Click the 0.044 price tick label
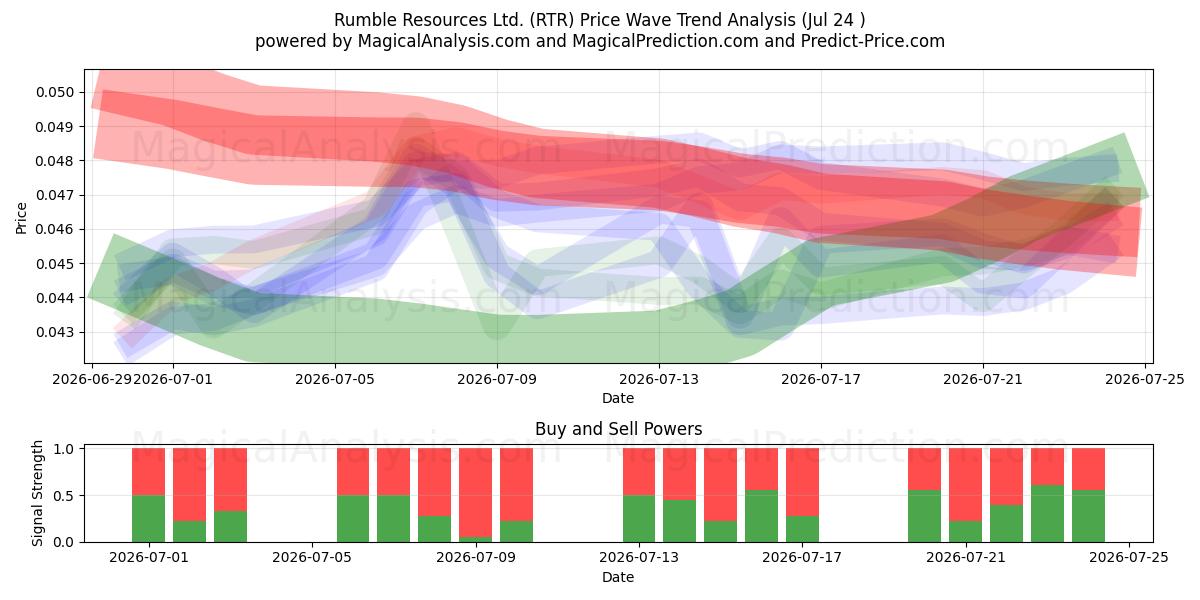Image resolution: width=1200 pixels, height=600 pixels. [x=57, y=298]
